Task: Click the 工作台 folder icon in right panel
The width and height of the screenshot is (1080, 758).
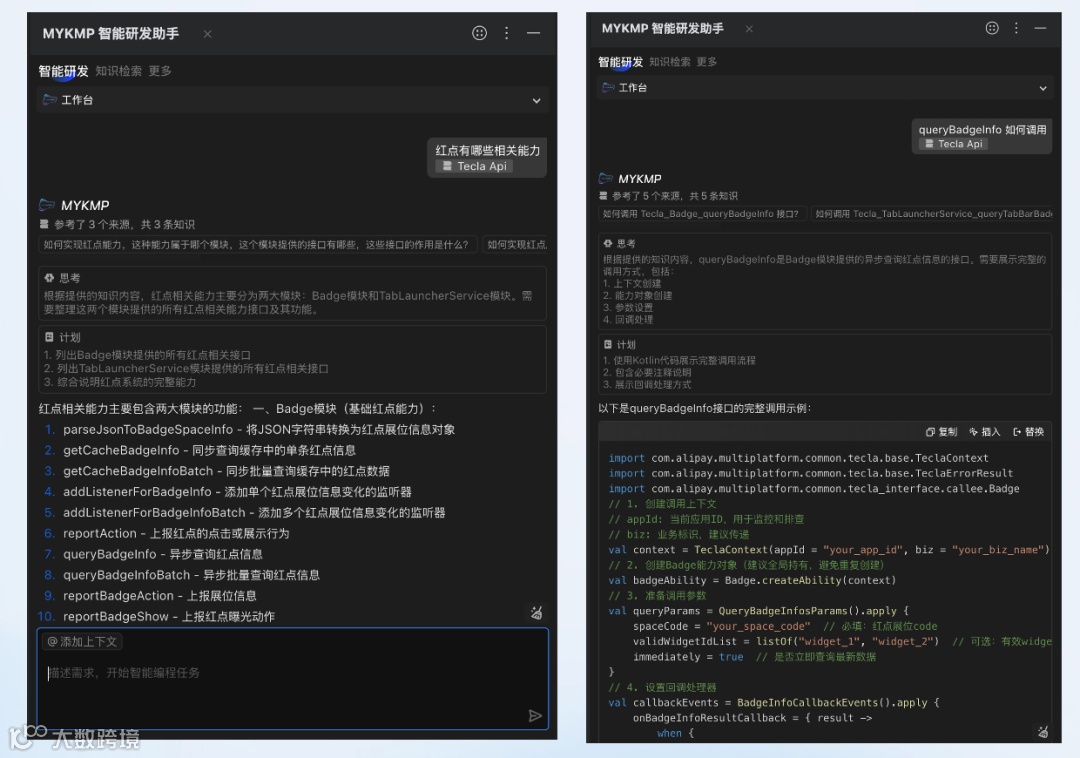Action: tap(608, 87)
